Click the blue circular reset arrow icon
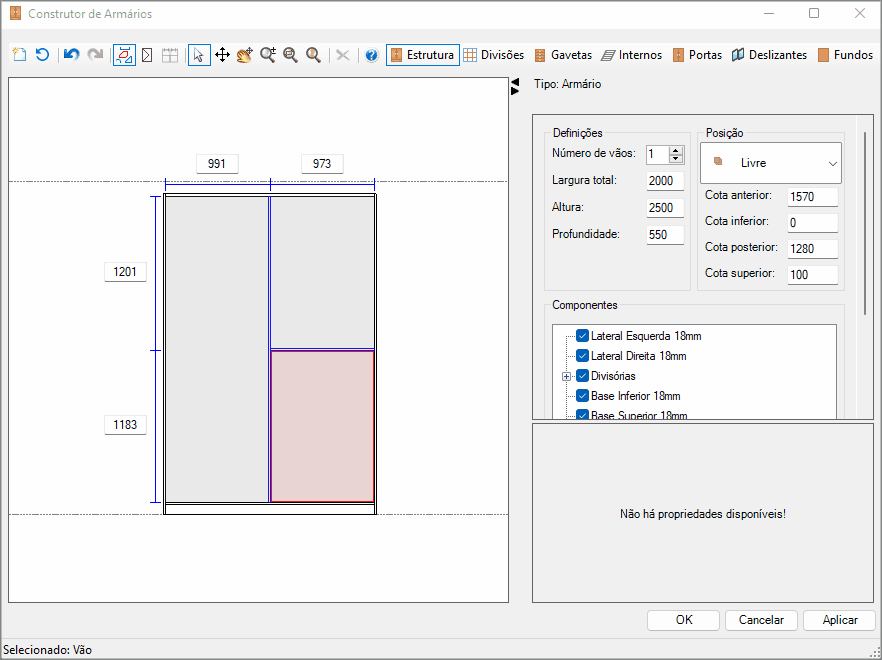882x660 pixels. click(x=42, y=55)
